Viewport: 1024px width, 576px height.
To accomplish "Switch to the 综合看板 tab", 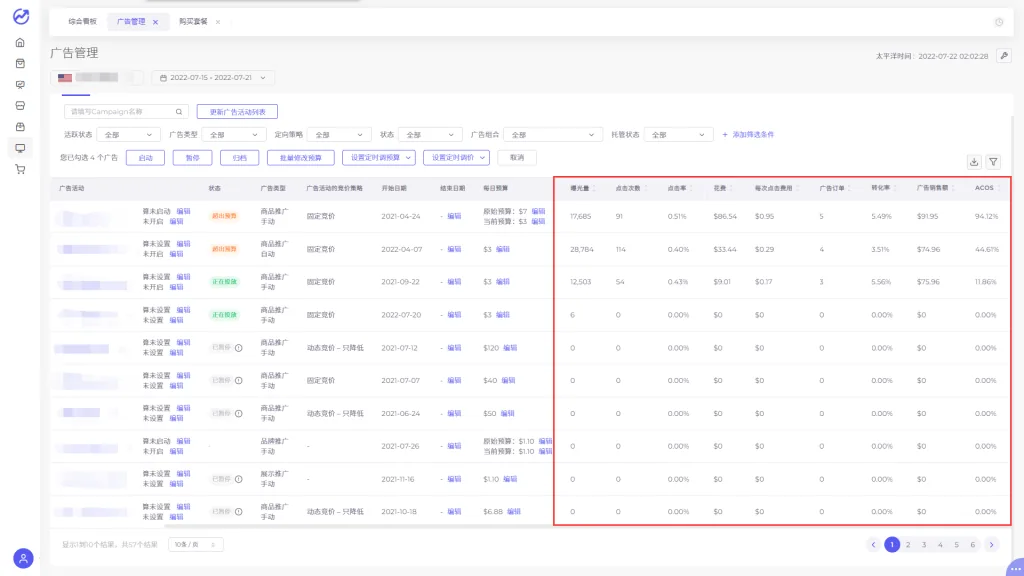I will [82, 22].
